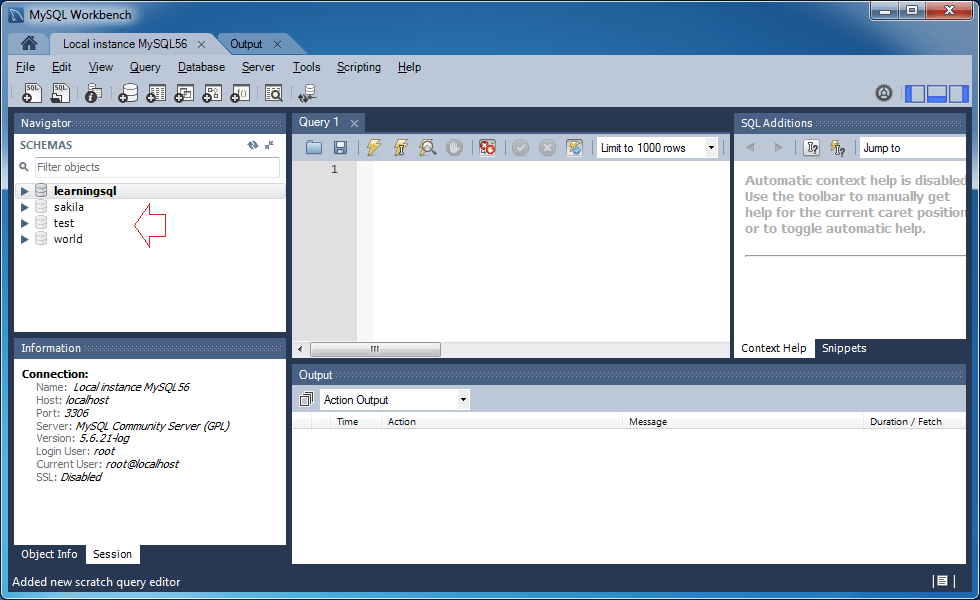
Task: Close the Local instance MySQL56 tab
Action: [201, 44]
